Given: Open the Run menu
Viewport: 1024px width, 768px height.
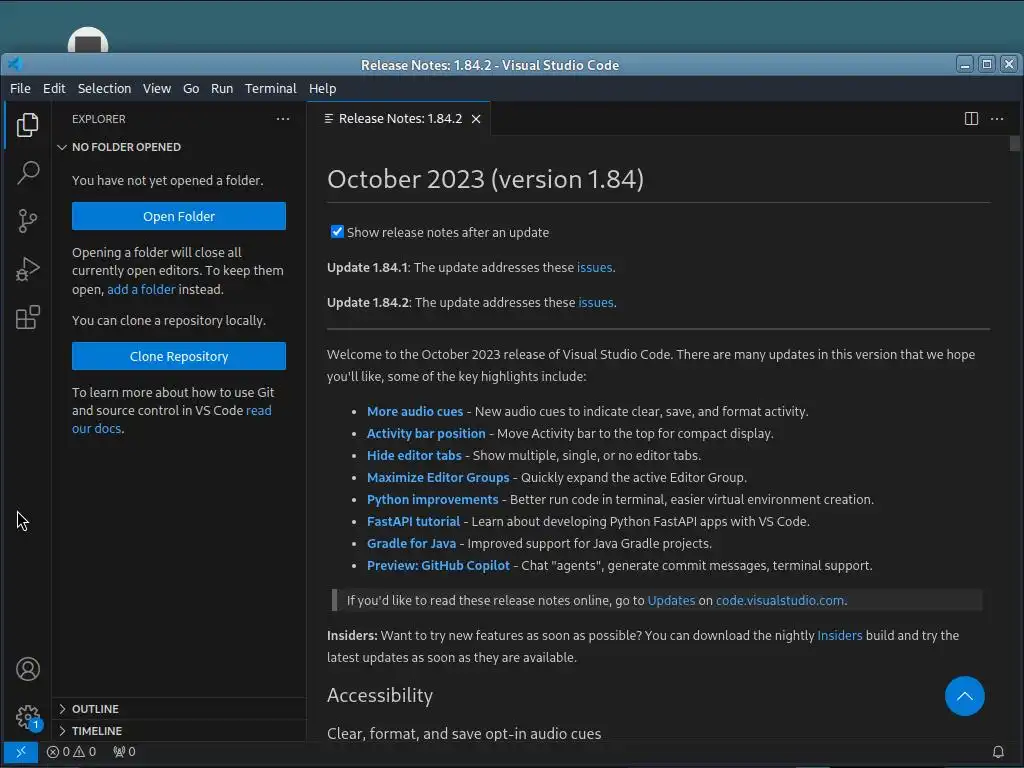Looking at the screenshot, I should 222,88.
